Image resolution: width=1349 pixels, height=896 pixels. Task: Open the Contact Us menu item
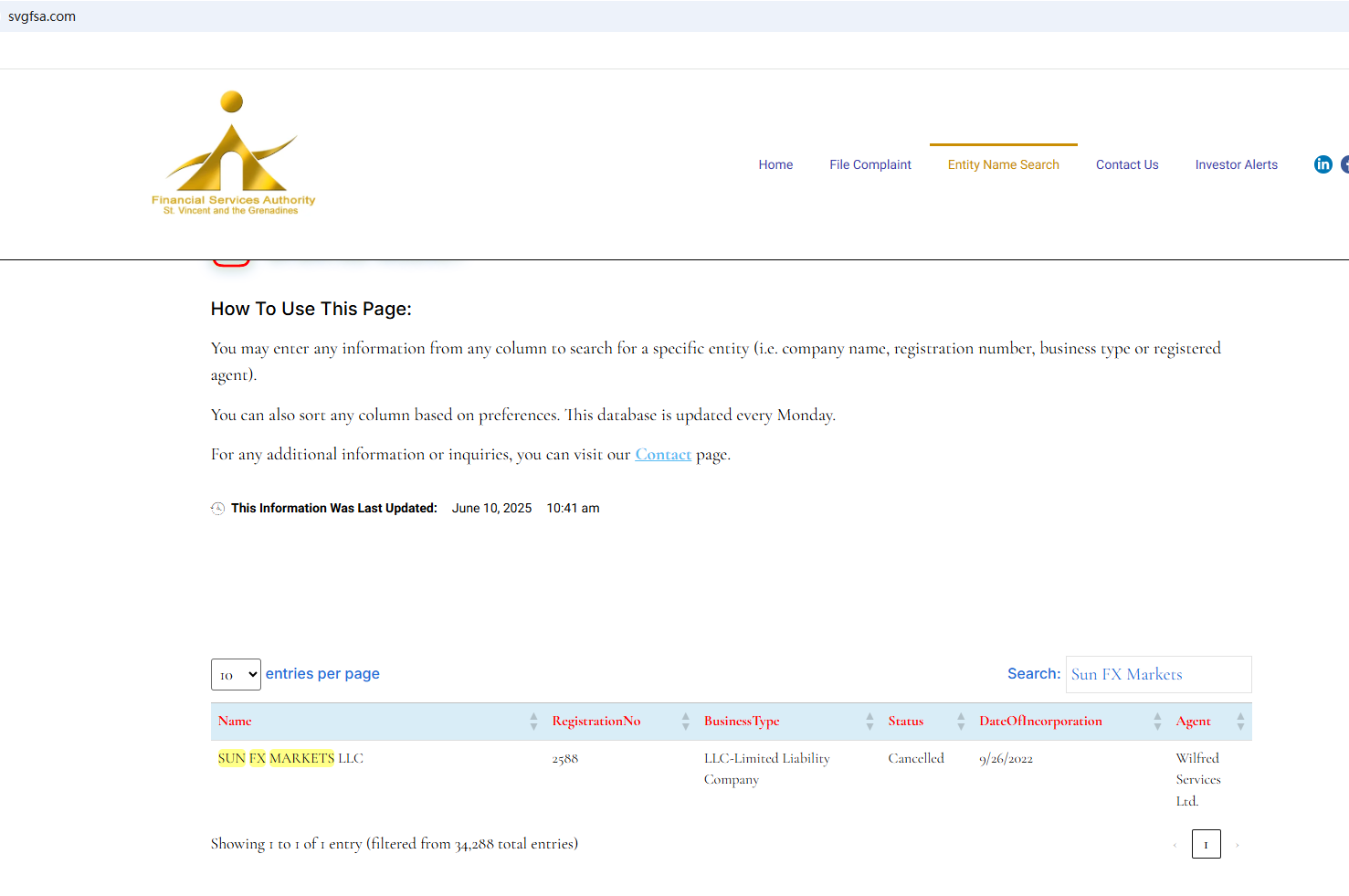pos(1127,164)
